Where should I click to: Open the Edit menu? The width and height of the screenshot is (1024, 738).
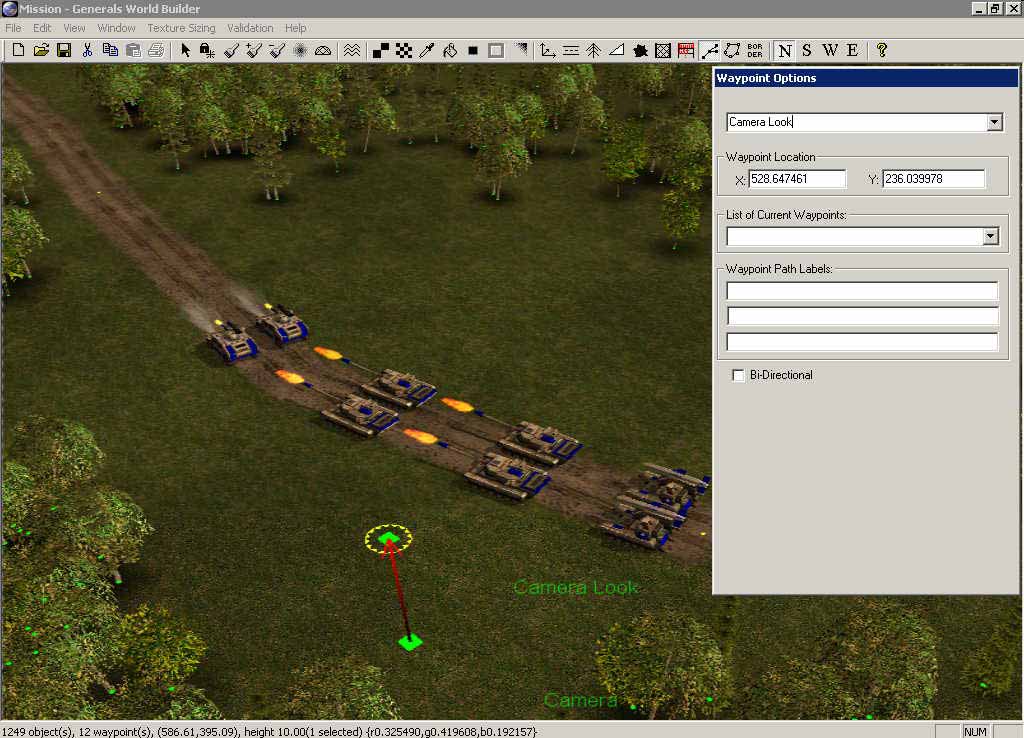click(42, 28)
